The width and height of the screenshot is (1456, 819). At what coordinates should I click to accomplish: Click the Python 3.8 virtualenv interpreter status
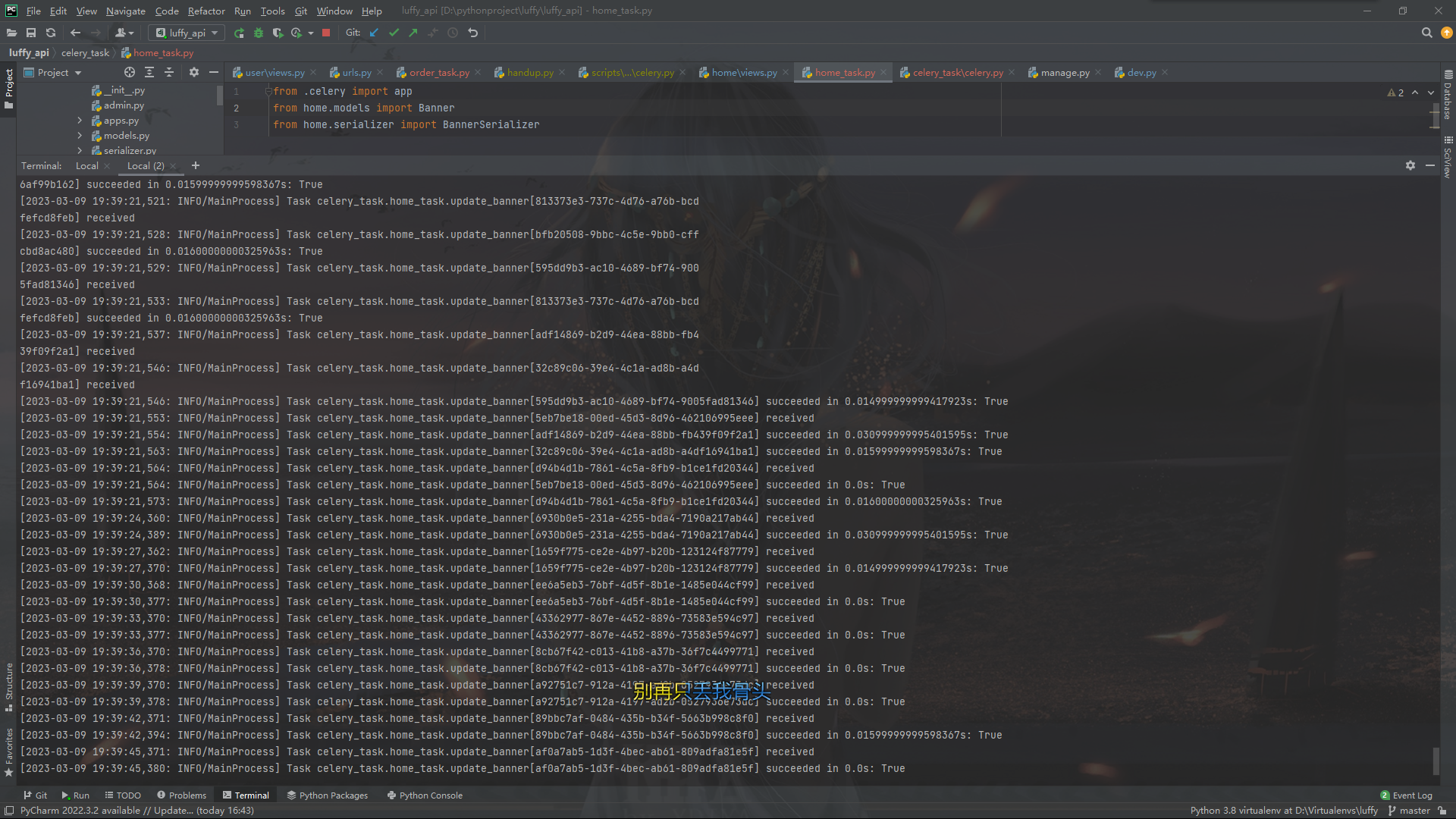pyautogui.click(x=1284, y=811)
